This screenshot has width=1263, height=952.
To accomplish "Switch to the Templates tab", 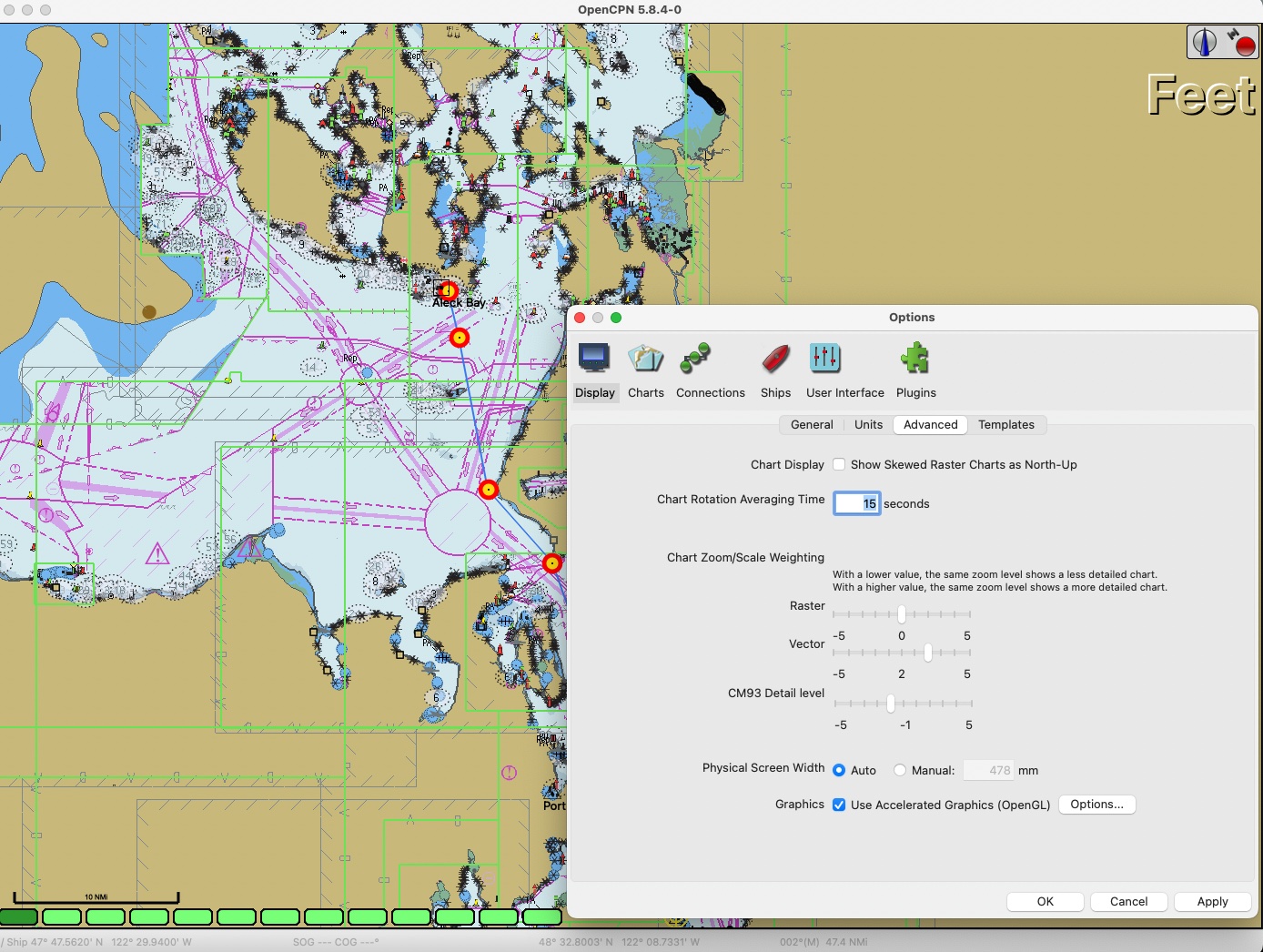I will [1006, 425].
